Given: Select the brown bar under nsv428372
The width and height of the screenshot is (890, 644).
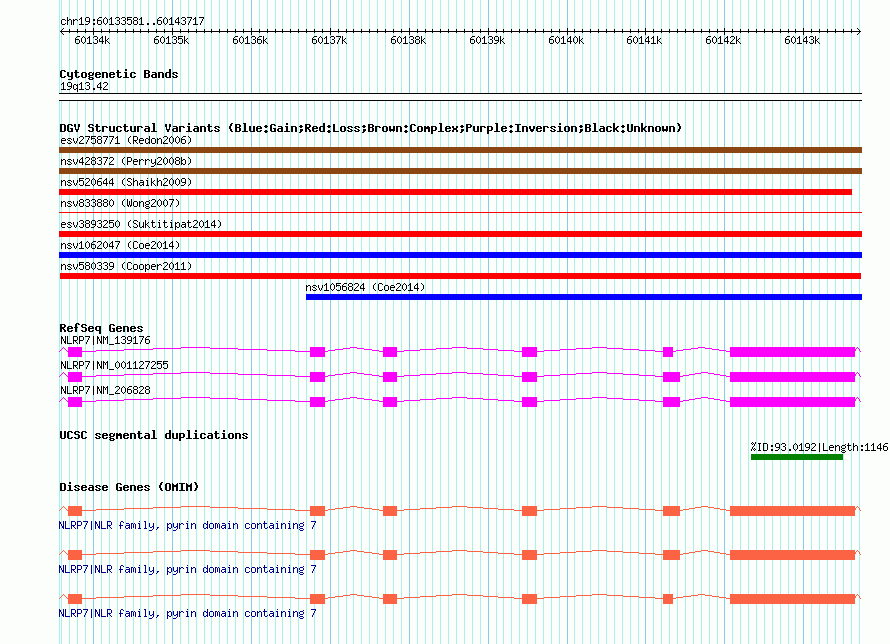Looking at the screenshot, I should pos(460,171).
